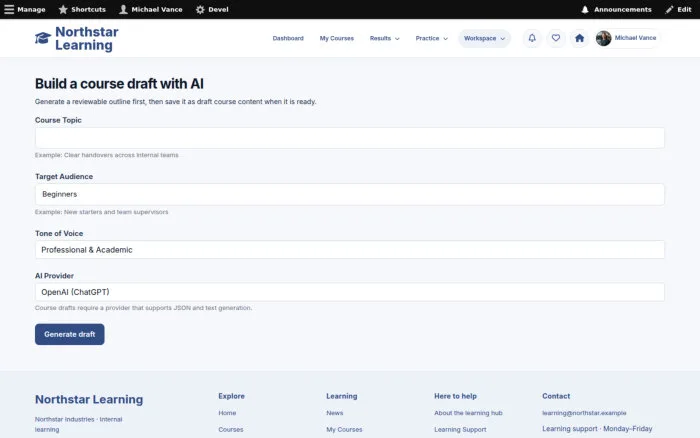Click the 'Explore' footer heading
The image size is (700, 438).
[x=231, y=396]
